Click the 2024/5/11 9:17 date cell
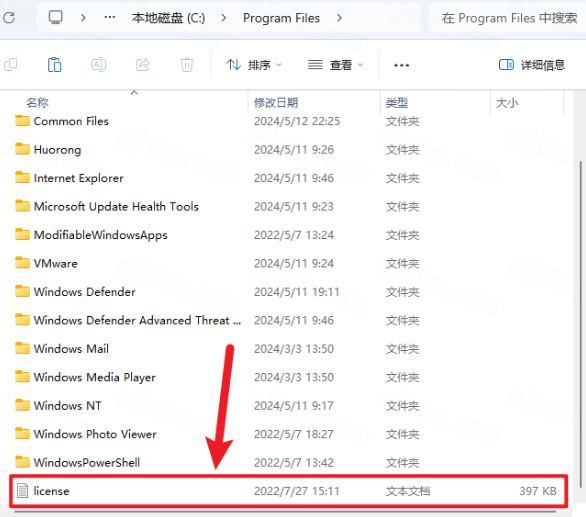 [293, 406]
